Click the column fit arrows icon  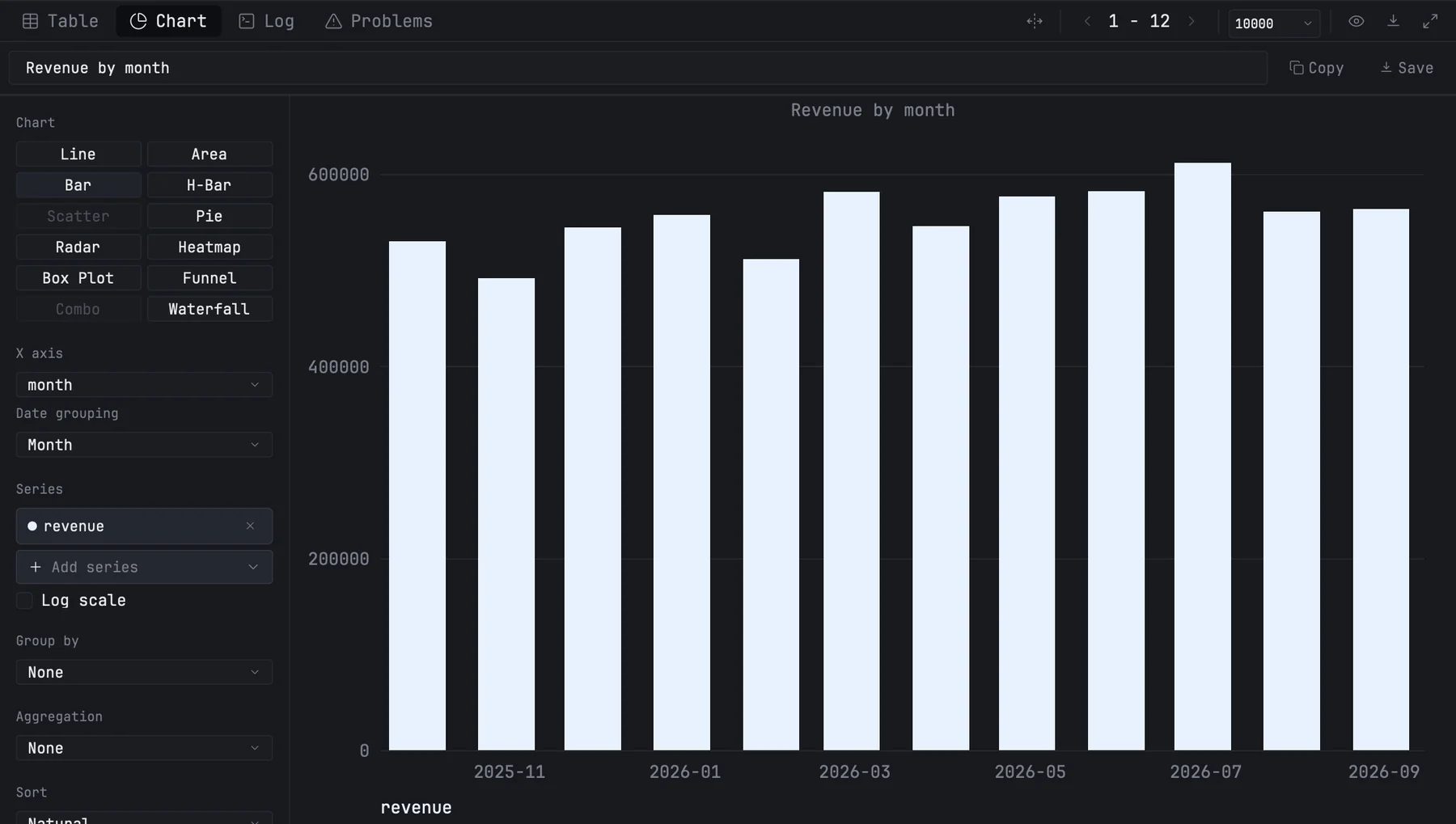1034,21
